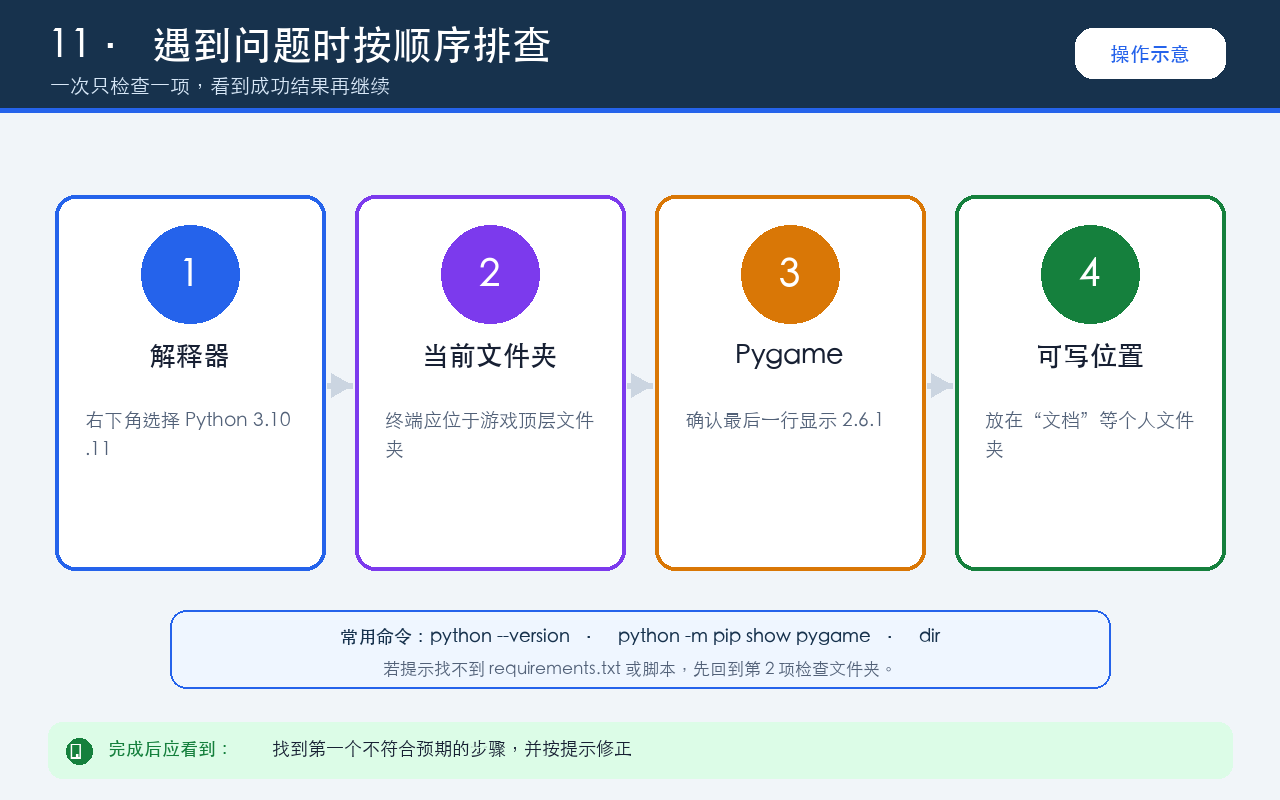Click the python -m pip show pygame command
The height and width of the screenshot is (800, 1280).
click(744, 636)
